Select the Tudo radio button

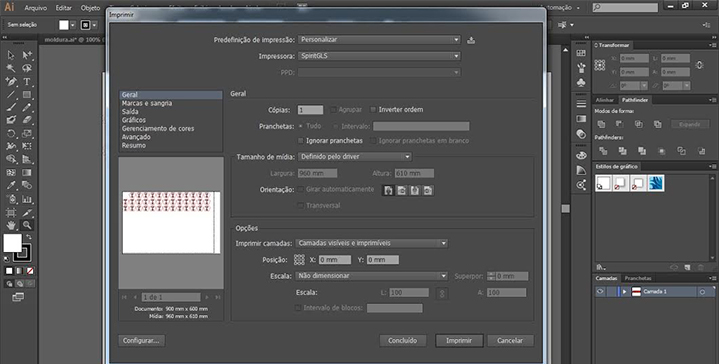click(x=301, y=126)
